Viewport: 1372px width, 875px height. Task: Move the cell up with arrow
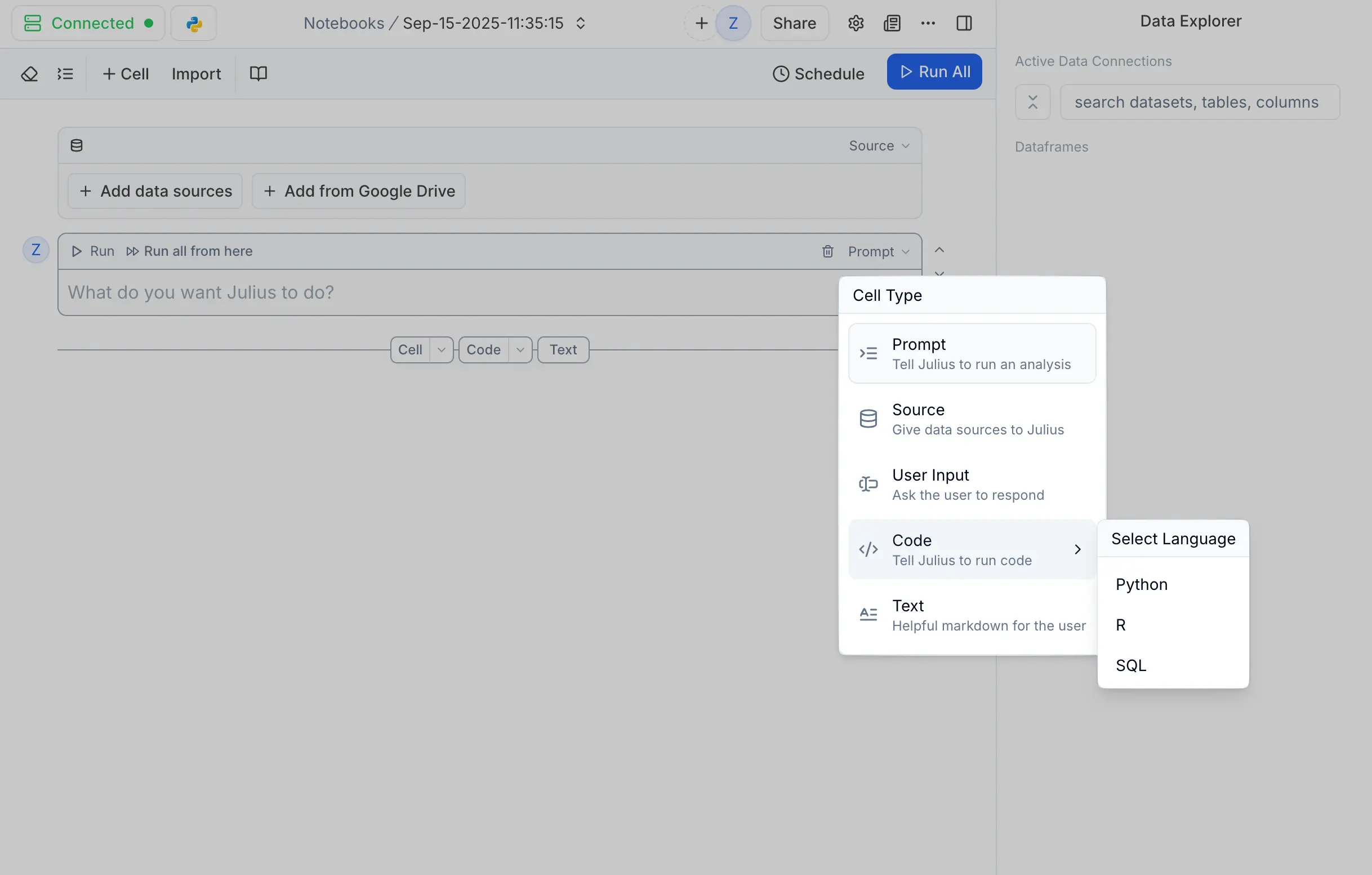[939, 250]
